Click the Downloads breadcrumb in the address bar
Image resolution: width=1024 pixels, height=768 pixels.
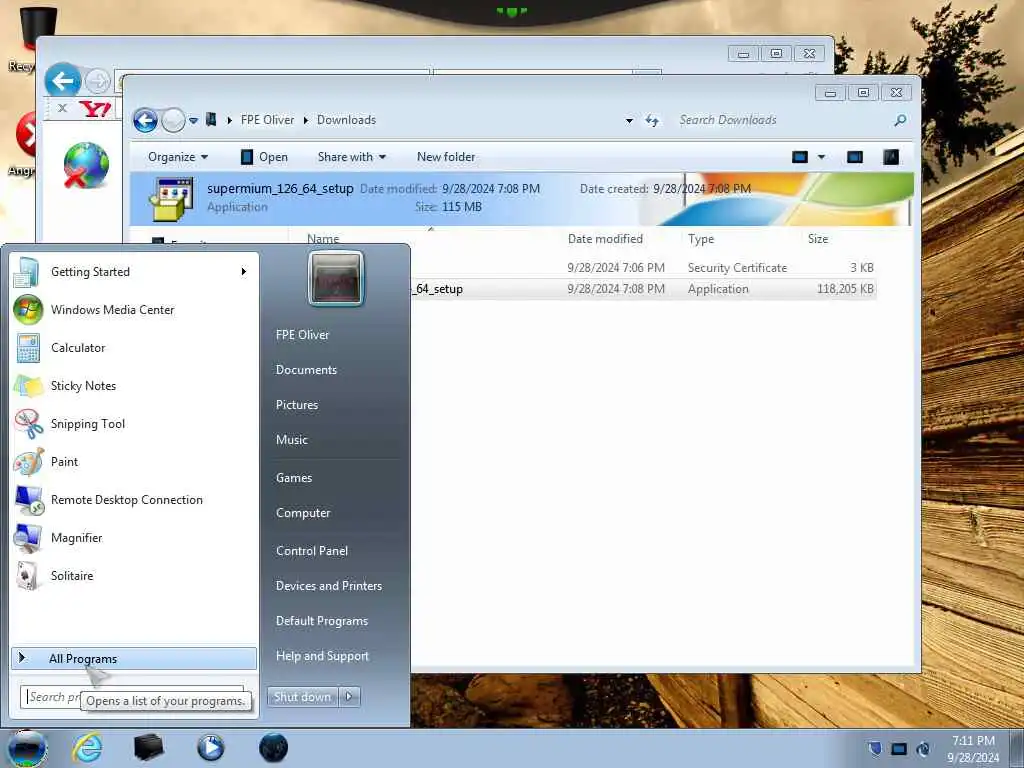(x=346, y=120)
